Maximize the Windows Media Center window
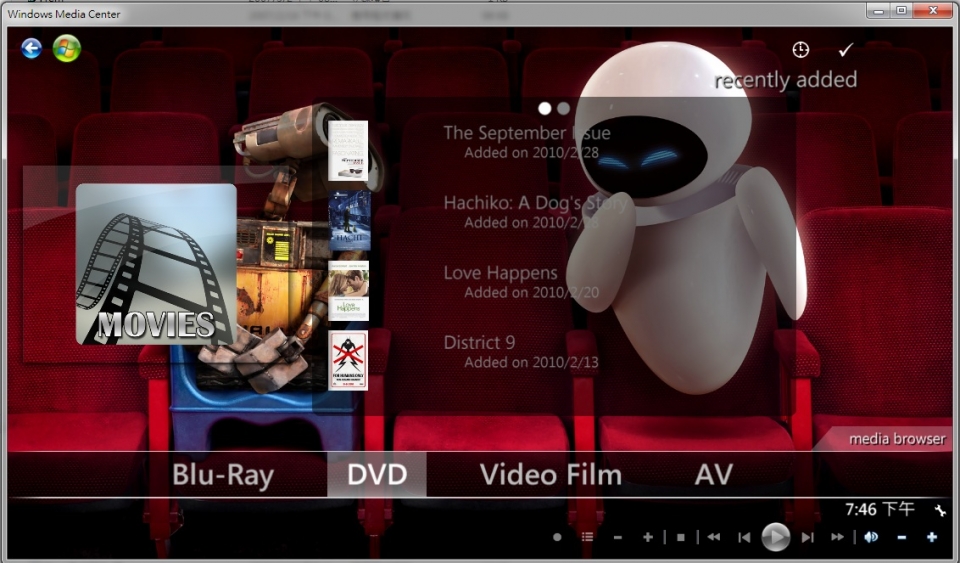This screenshot has width=960, height=563. pos(901,10)
